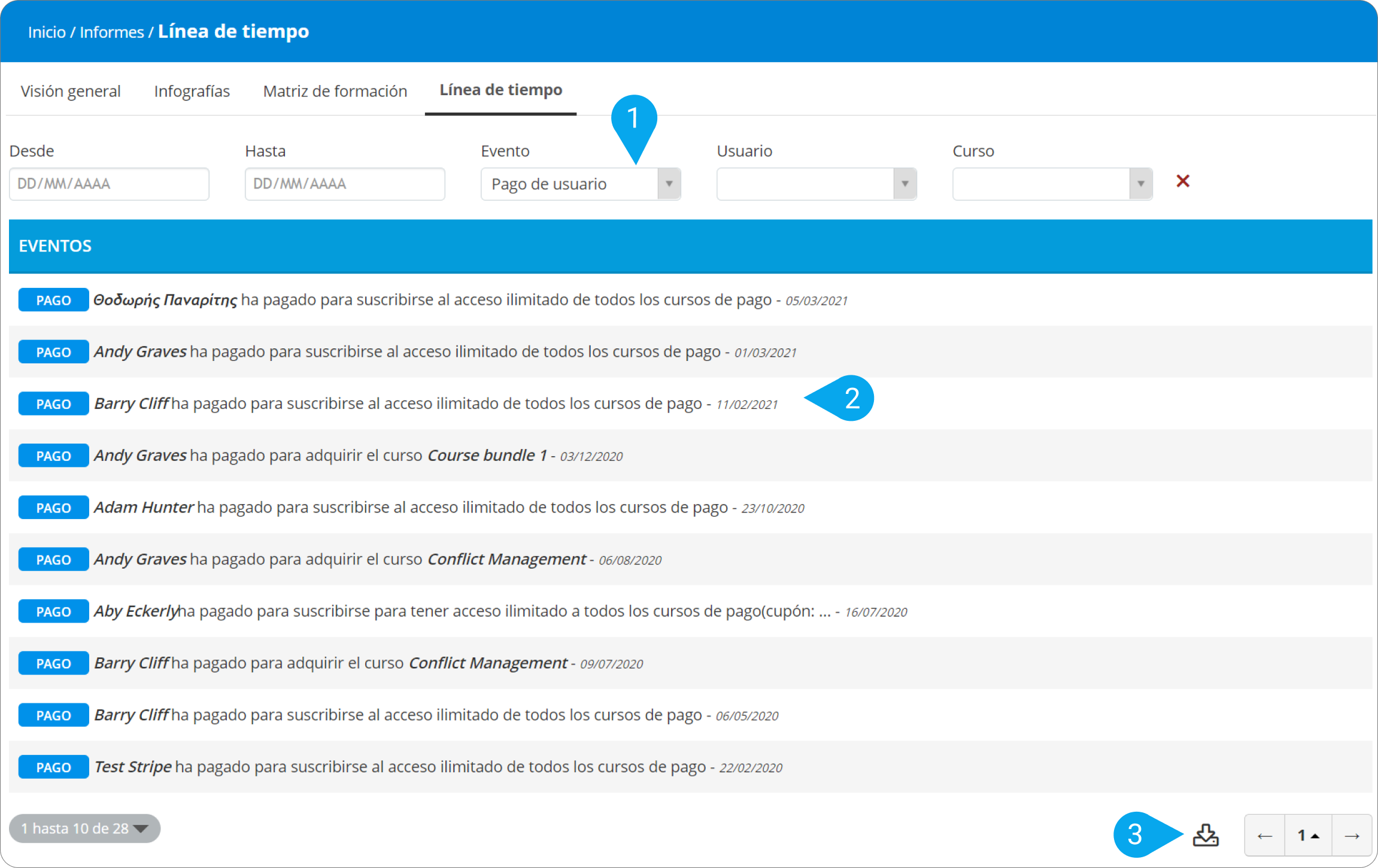The width and height of the screenshot is (1378, 868).
Task: Switch to the Visión general tab
Action: coord(71,91)
